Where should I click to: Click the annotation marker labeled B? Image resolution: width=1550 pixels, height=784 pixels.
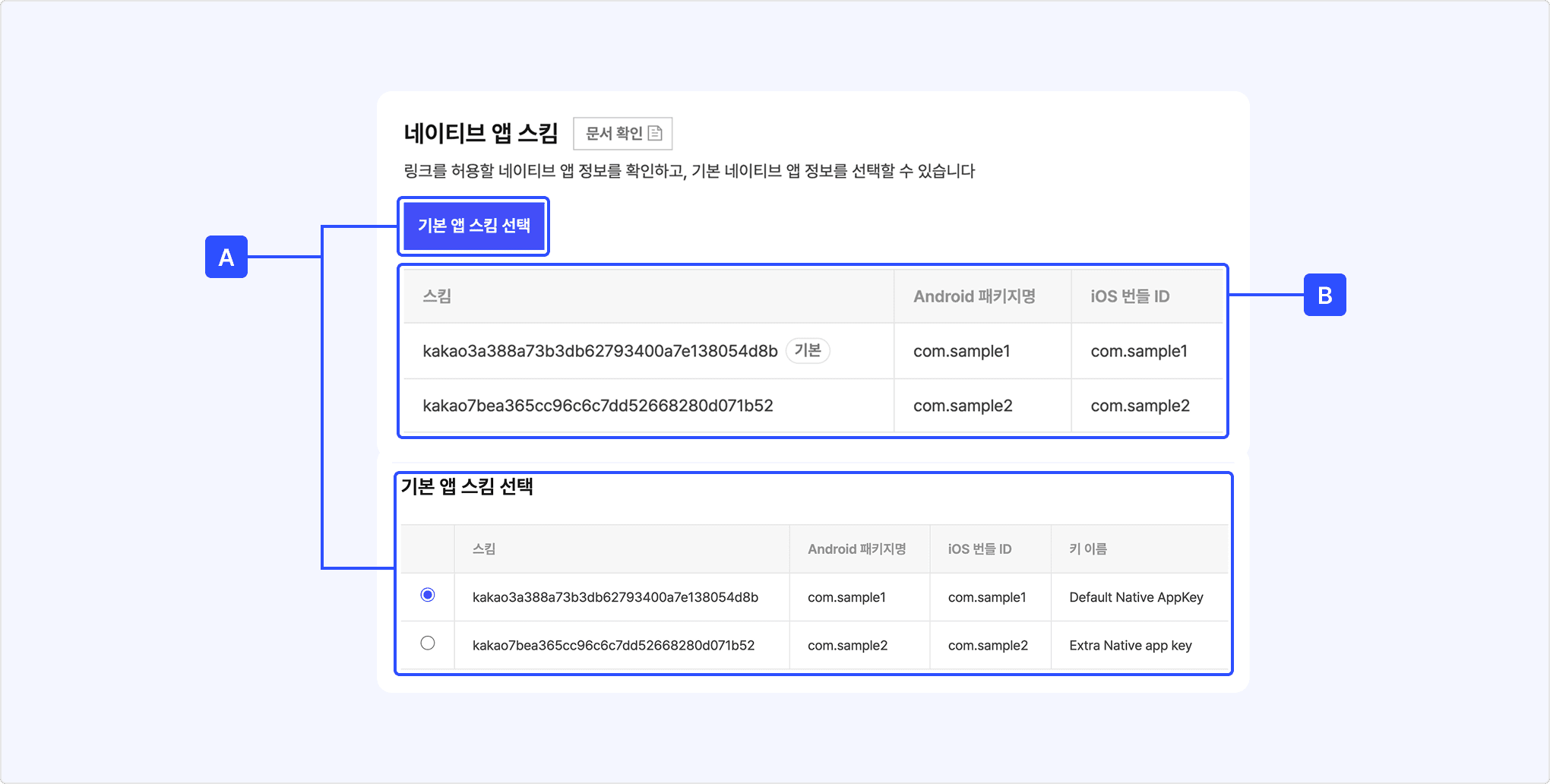pos(1324,296)
